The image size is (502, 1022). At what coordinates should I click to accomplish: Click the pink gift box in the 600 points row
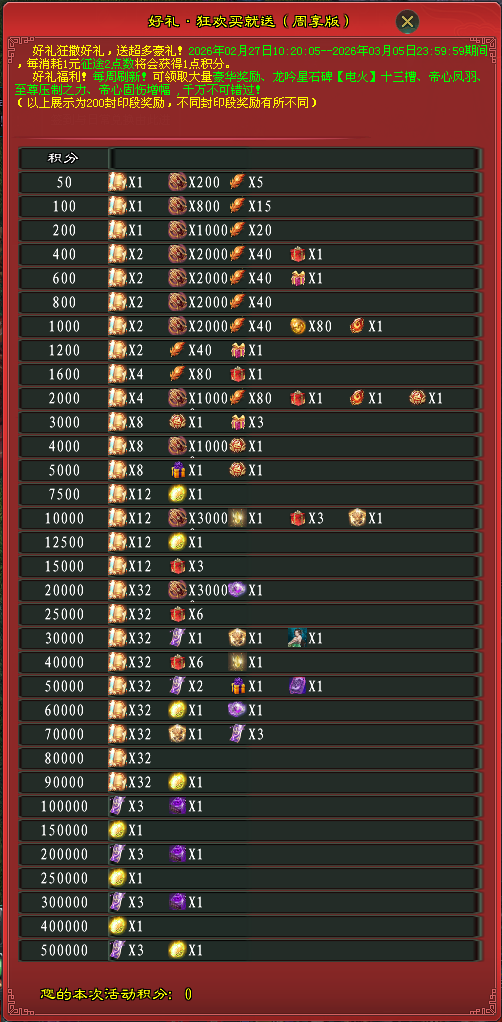pyautogui.click(x=298, y=278)
